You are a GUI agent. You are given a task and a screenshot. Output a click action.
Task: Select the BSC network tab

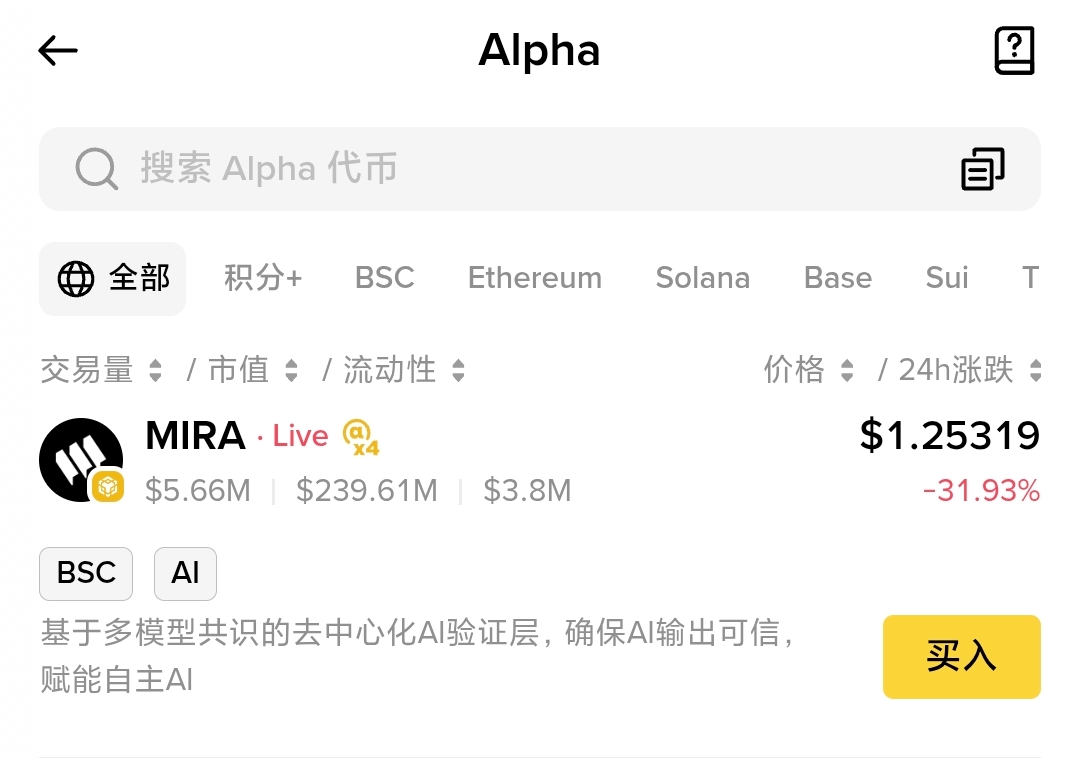pos(384,278)
